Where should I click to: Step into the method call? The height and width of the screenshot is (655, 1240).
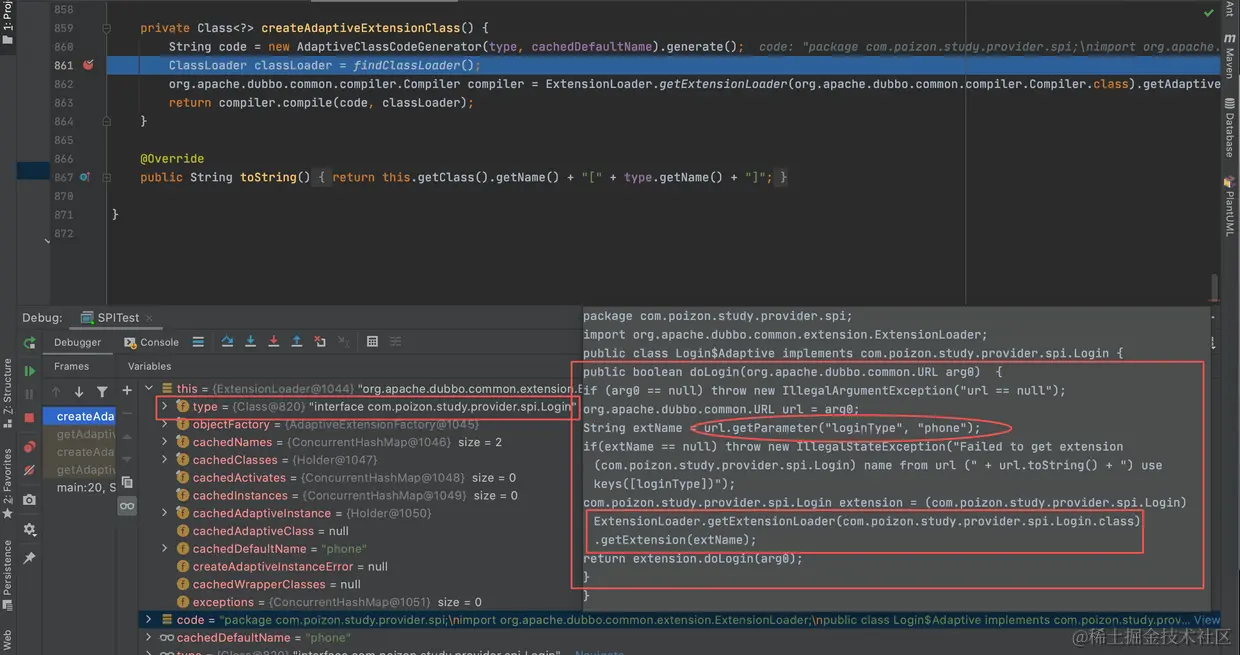[250, 342]
